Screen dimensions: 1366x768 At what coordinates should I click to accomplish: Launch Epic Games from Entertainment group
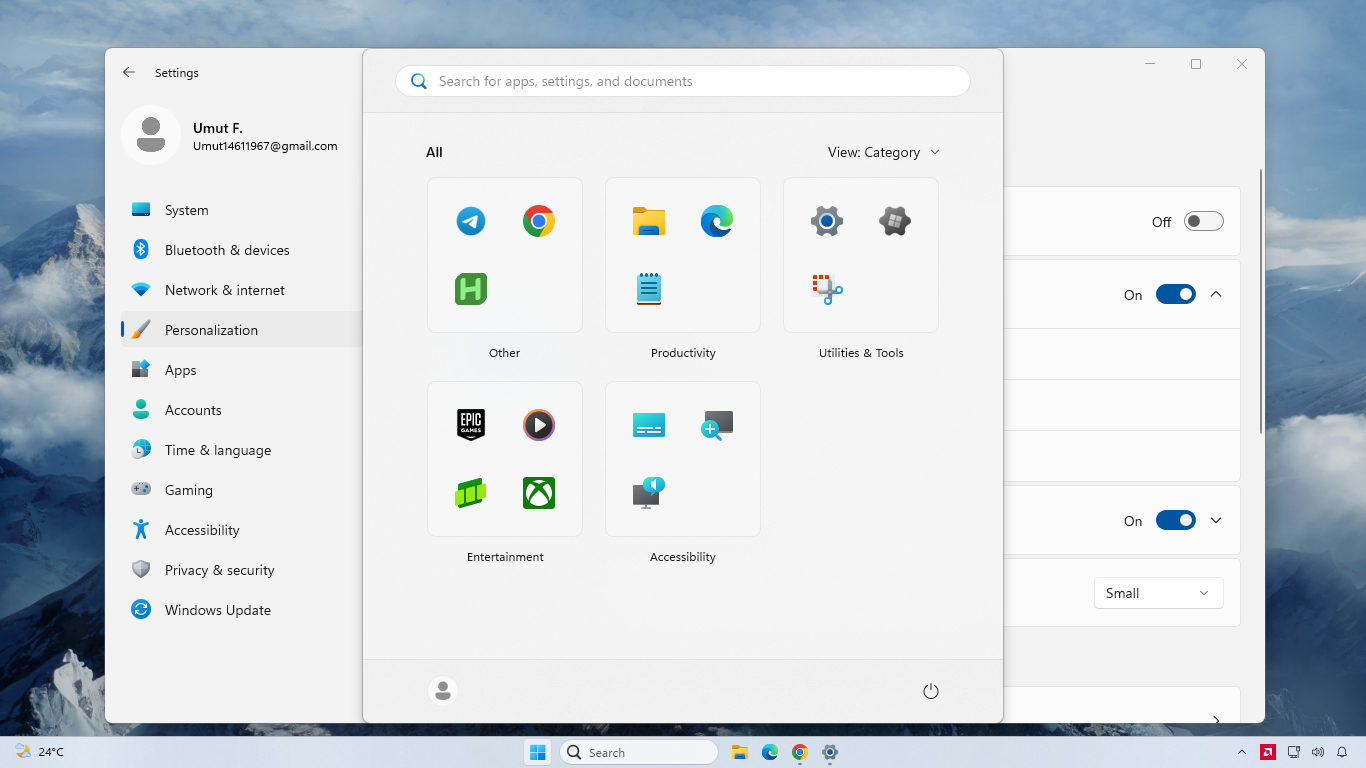pyautogui.click(x=471, y=425)
